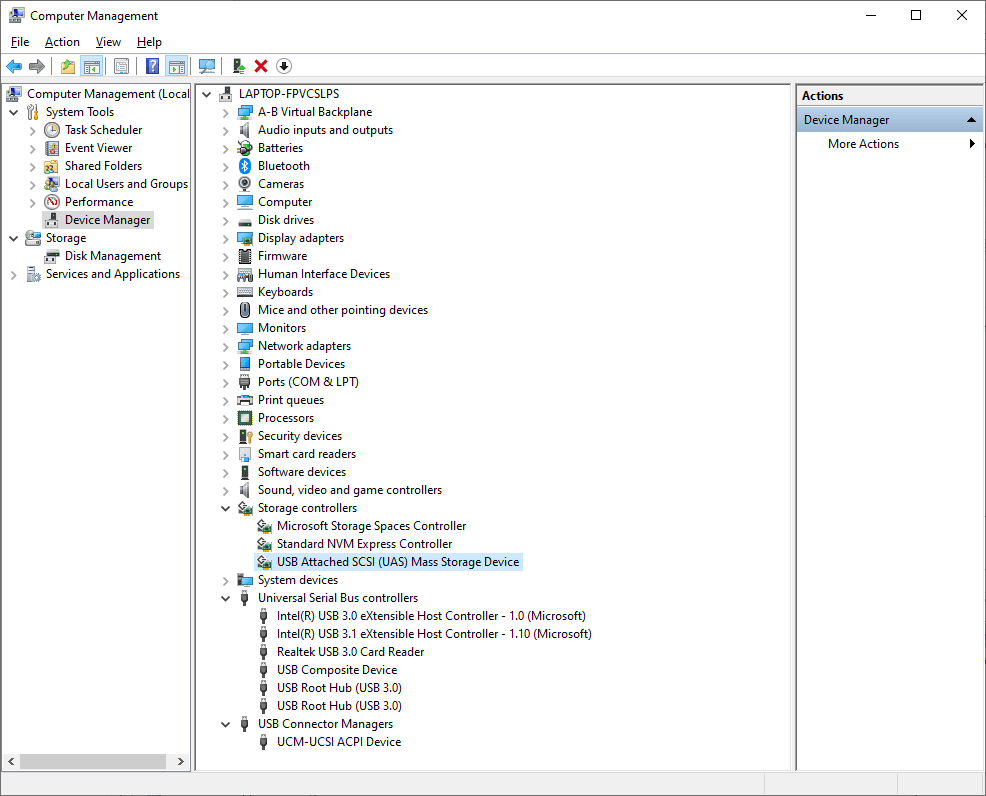Open the View menu
Screen dimensions: 986x796
click(x=108, y=42)
